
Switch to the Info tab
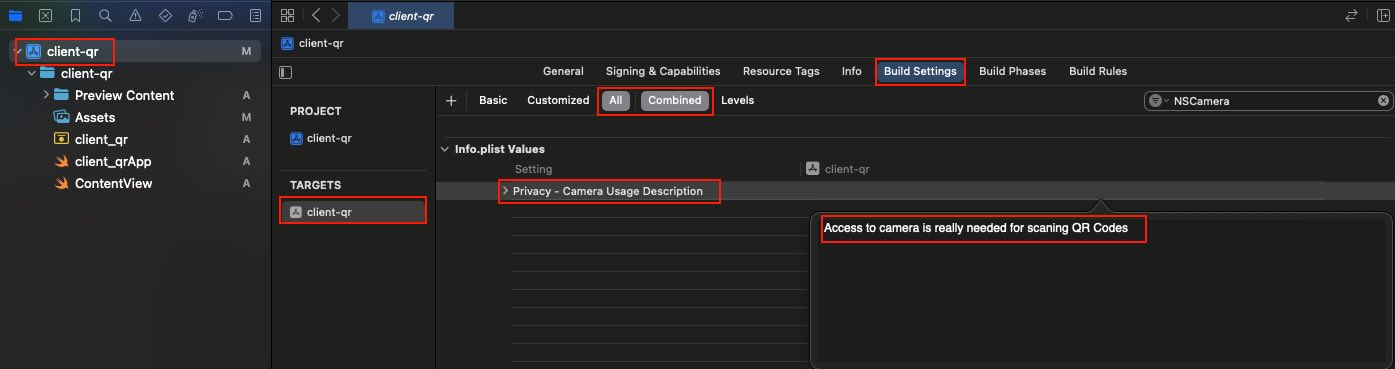pyautogui.click(x=851, y=71)
